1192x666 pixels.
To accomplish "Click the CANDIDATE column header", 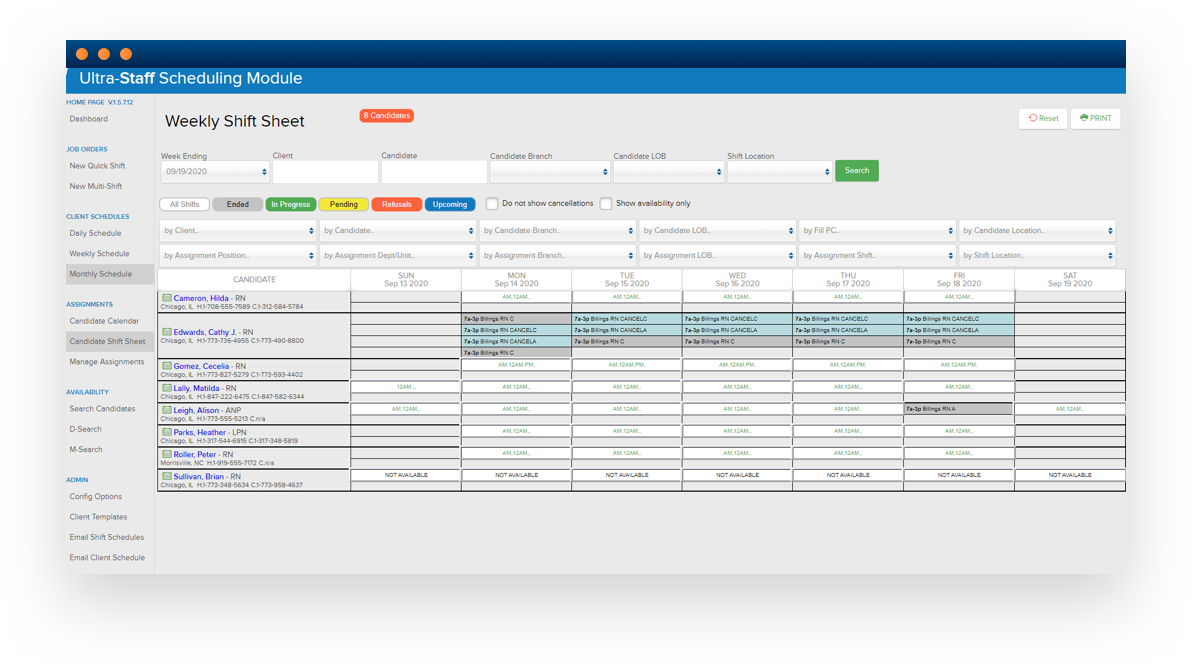I will (254, 279).
